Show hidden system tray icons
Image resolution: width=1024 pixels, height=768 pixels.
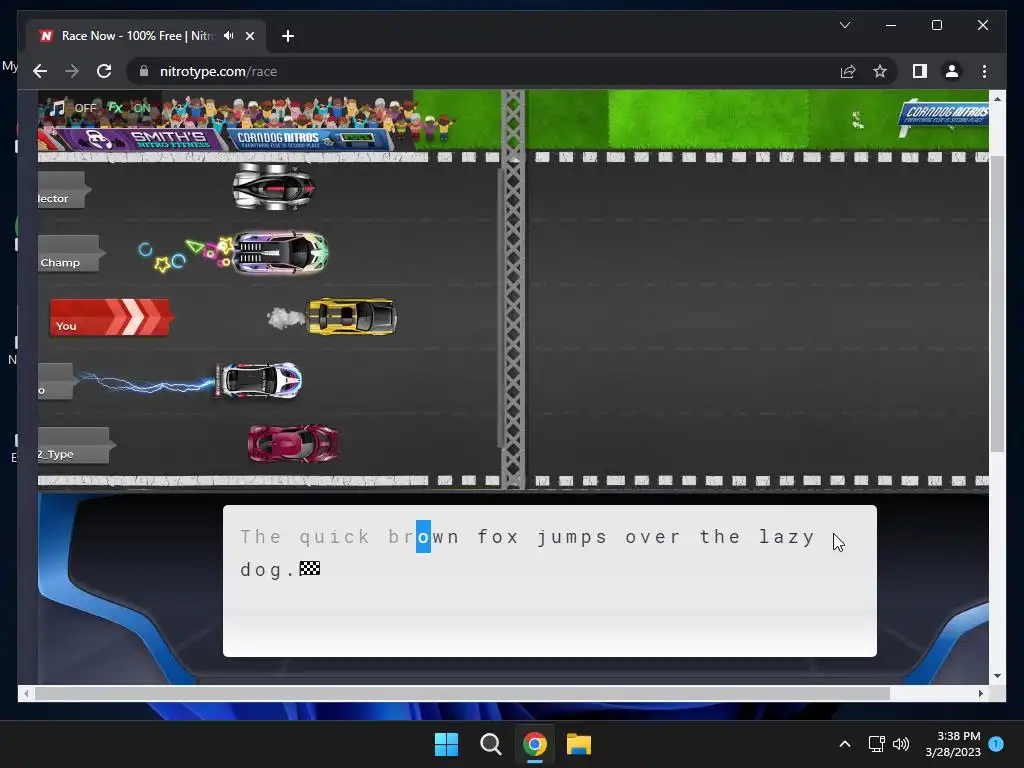(x=844, y=744)
